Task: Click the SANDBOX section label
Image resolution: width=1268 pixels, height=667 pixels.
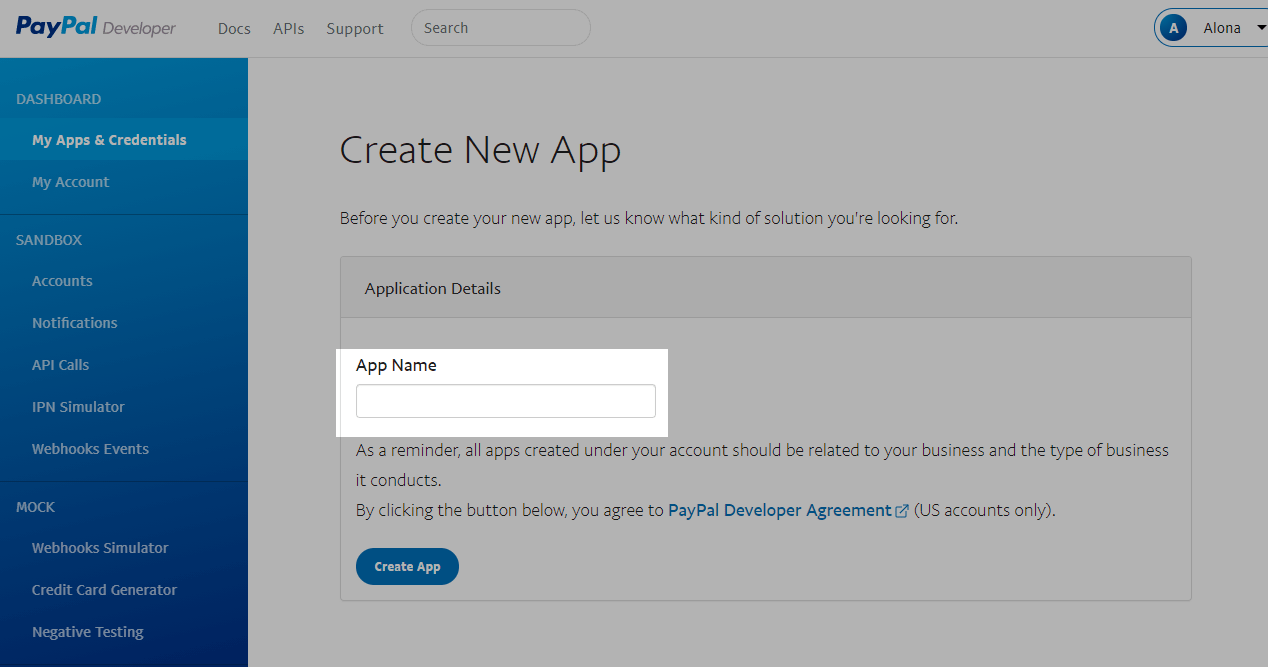Action: coord(49,240)
